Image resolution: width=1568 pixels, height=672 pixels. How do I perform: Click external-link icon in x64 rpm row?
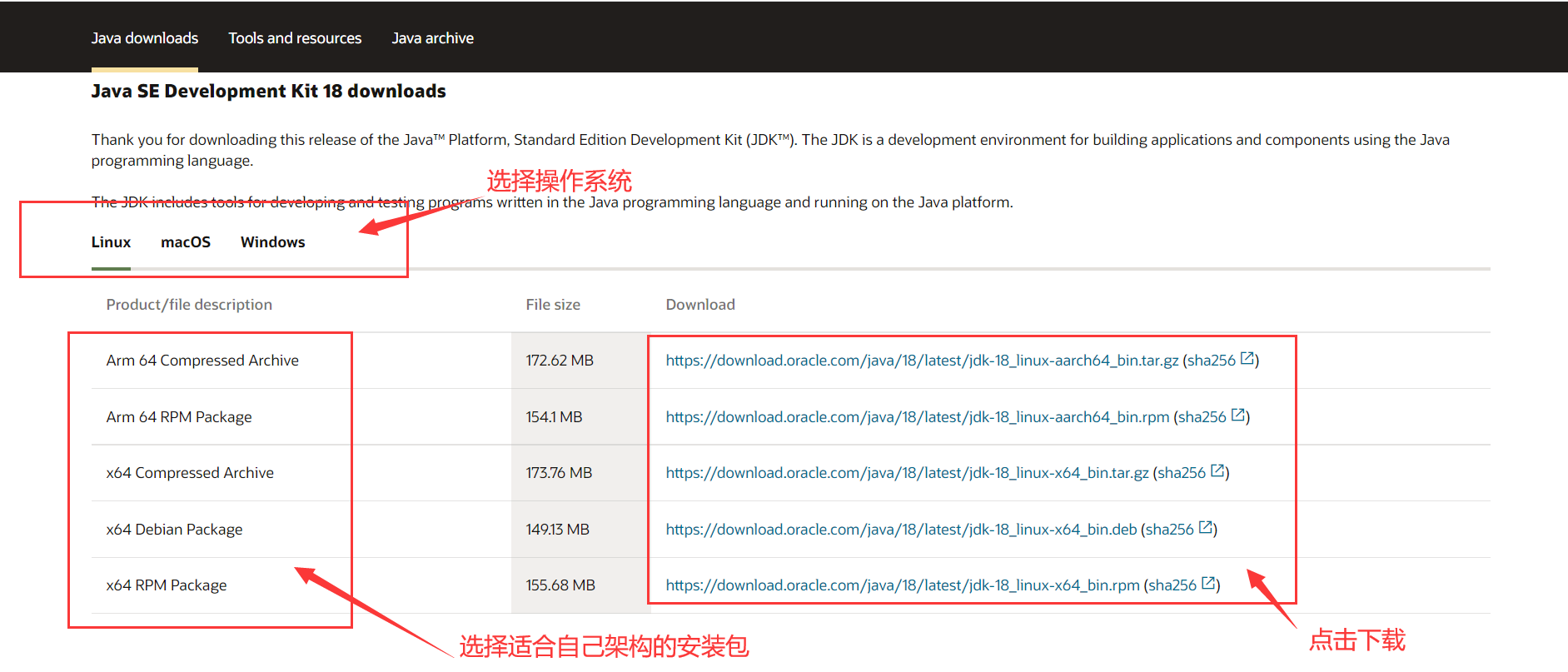coord(1208,583)
